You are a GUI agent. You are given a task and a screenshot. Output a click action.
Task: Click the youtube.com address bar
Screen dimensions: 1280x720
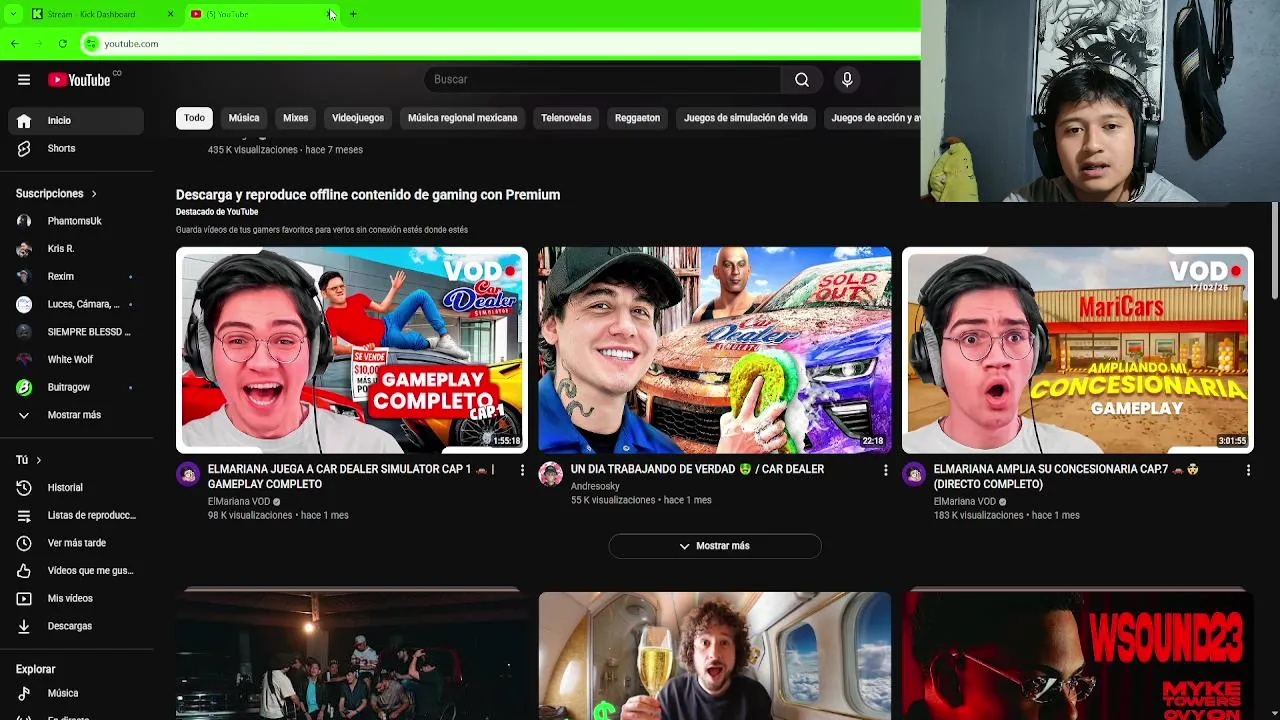500,44
